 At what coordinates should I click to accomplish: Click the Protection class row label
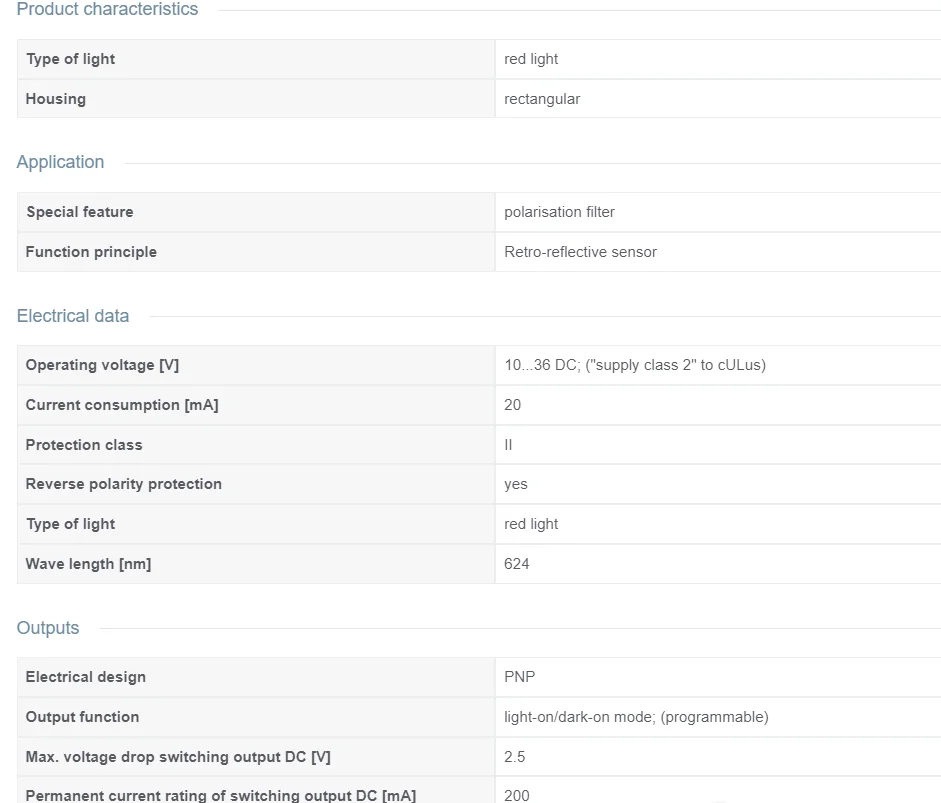(84, 445)
